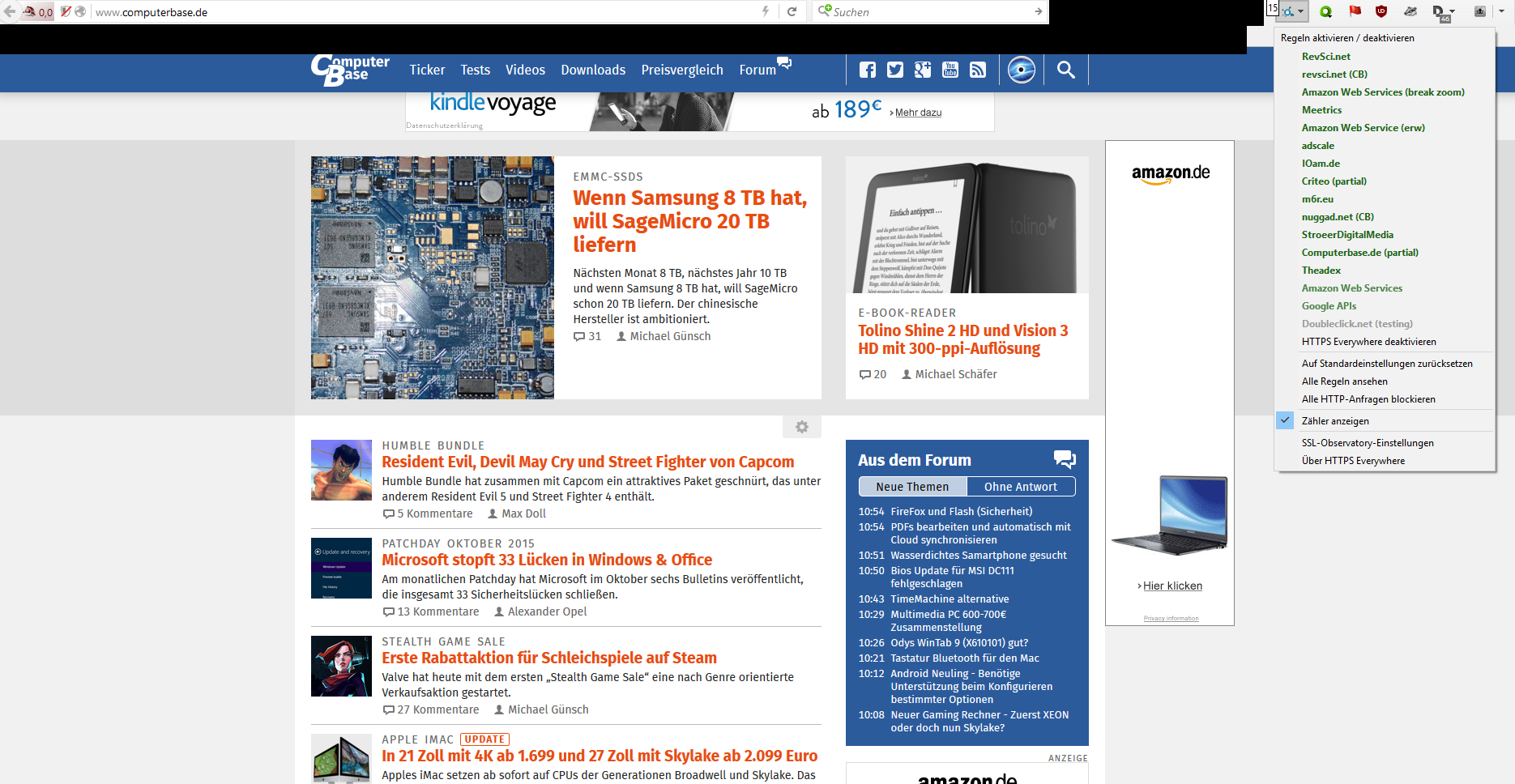1515x784 pixels.
Task: Click the lightning bolt icon in address bar
Action: 766,11
